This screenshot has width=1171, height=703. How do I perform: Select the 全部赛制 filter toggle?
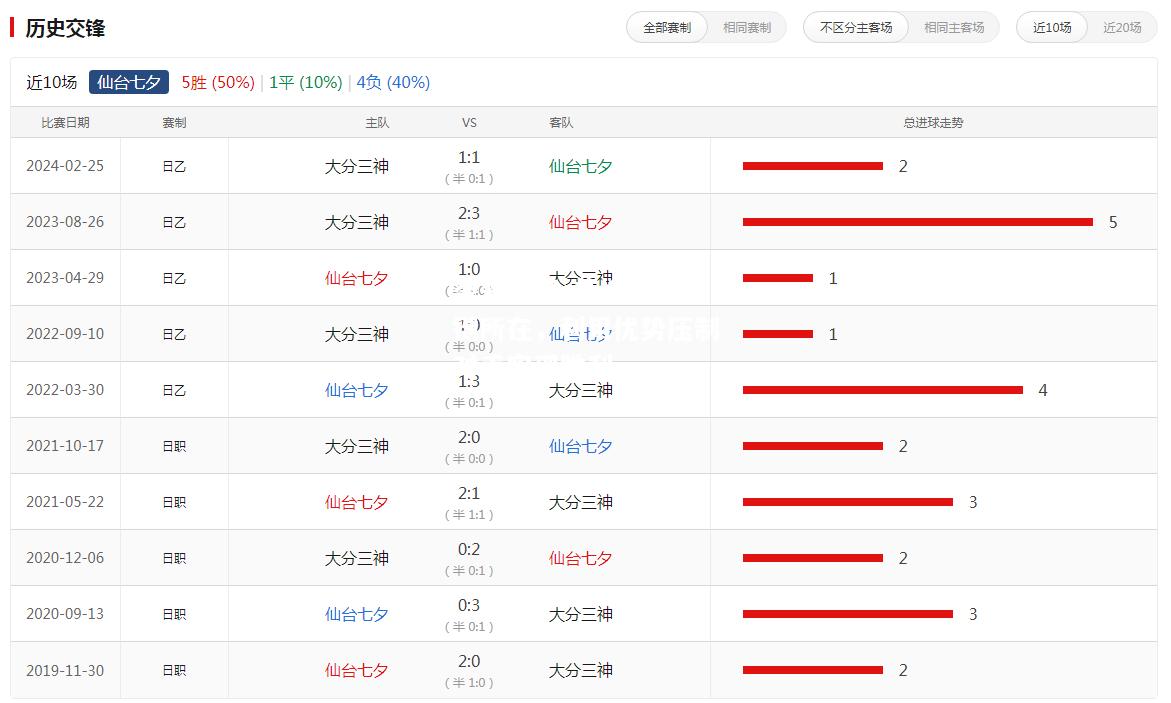[x=667, y=28]
